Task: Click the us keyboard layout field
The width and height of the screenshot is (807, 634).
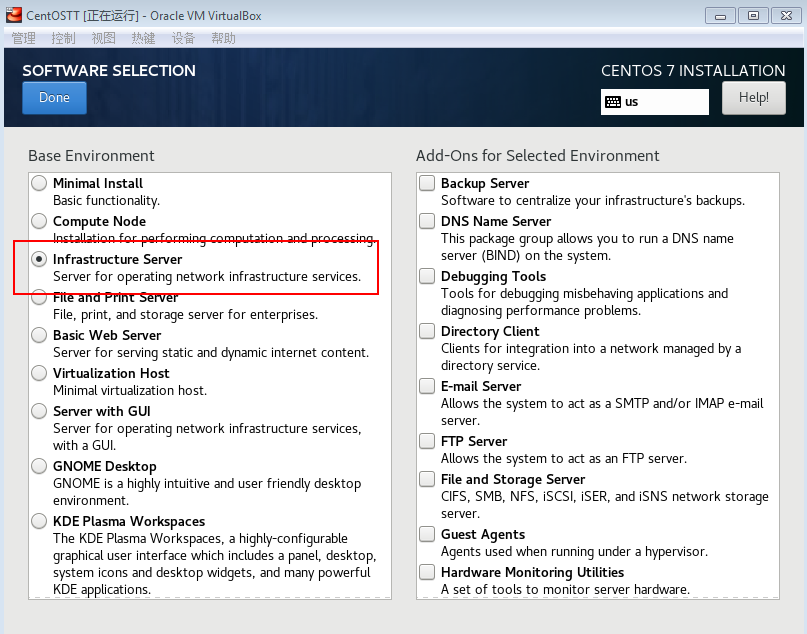Action: pyautogui.click(x=655, y=102)
